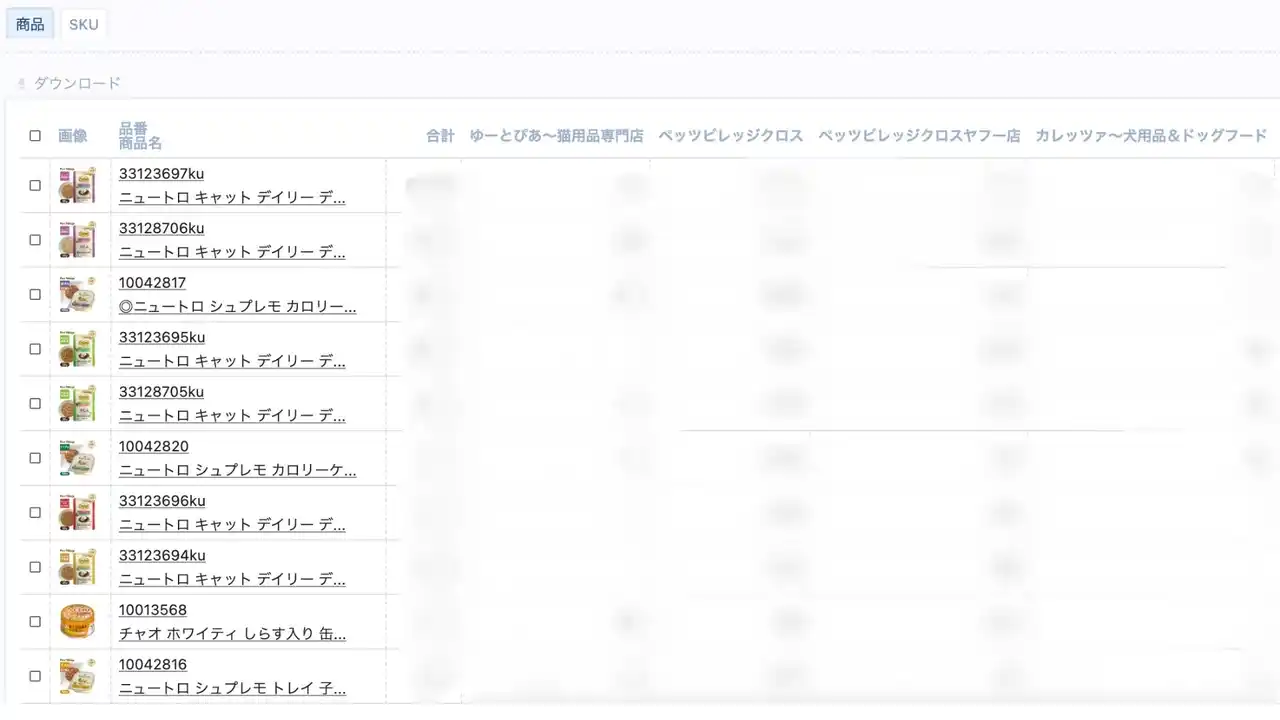This screenshot has width=1280, height=720.
Task: Click the product image for 10042820
Action: [x=78, y=458]
